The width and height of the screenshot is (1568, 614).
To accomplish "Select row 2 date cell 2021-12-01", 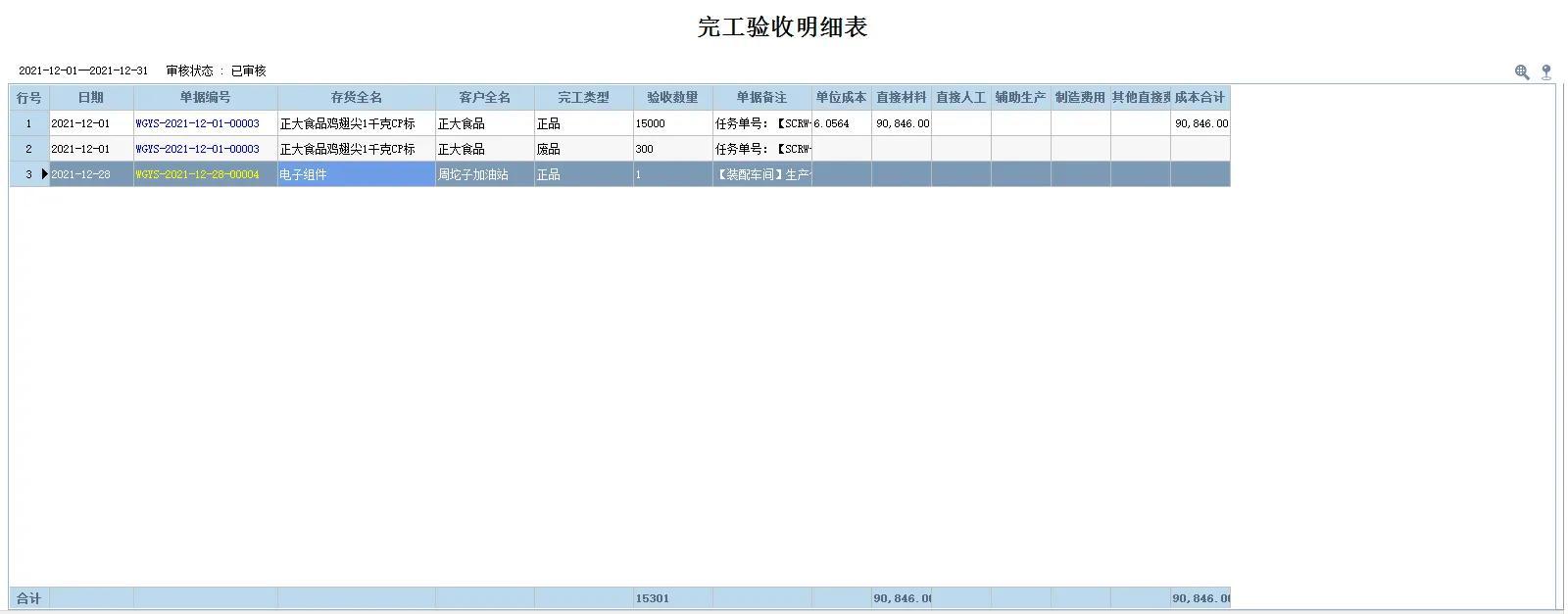I will 91,149.
